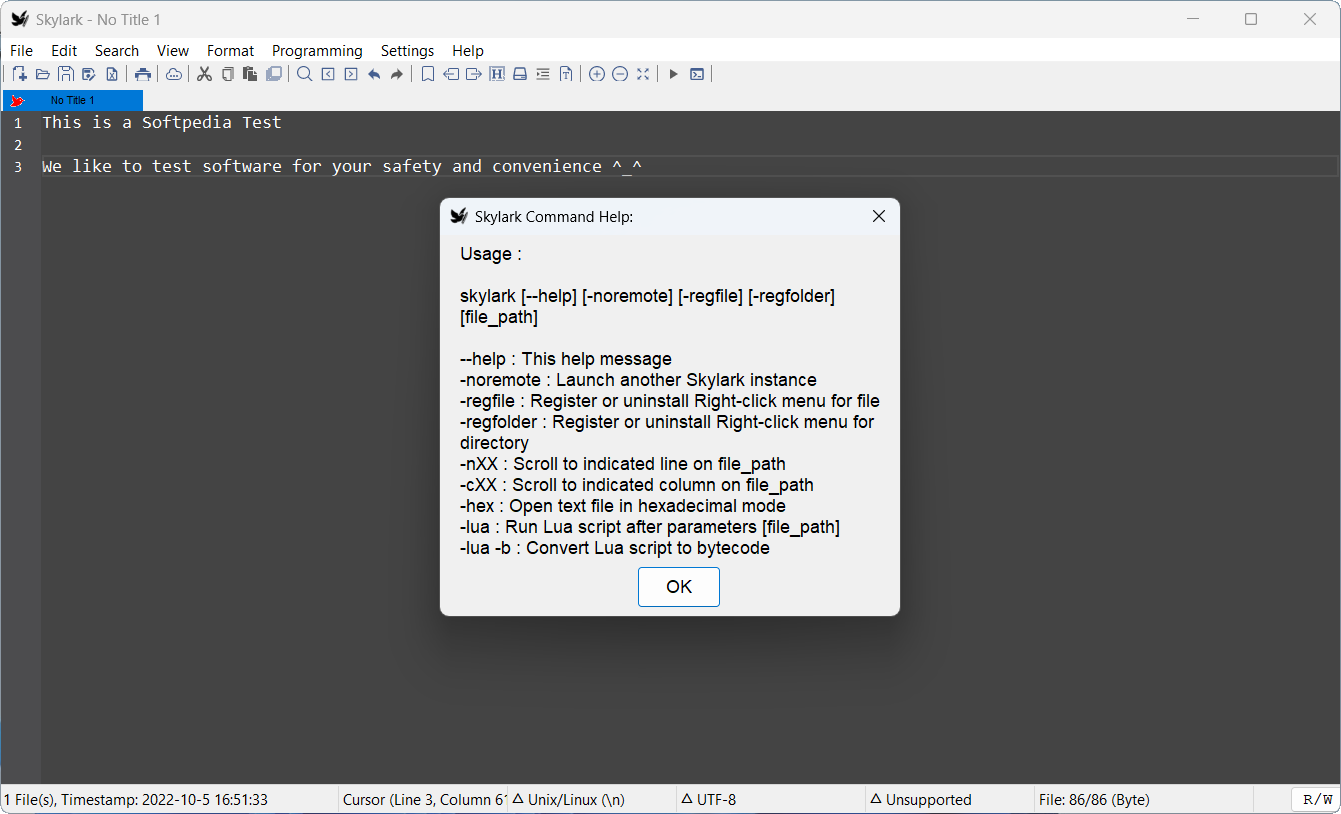The image size is (1341, 814).
Task: Click the find next right-arrow box icon
Action: [351, 74]
